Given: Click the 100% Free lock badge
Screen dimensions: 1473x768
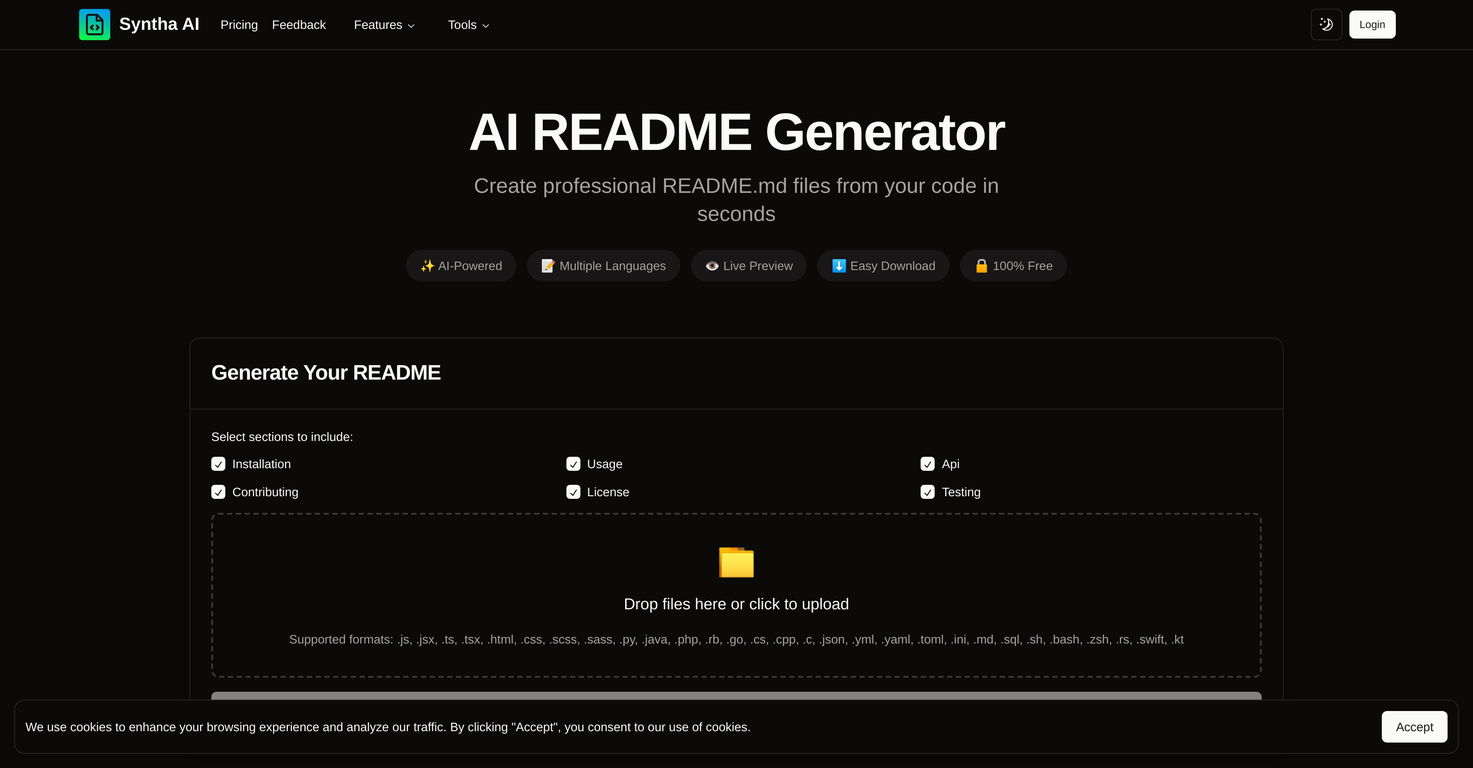Looking at the screenshot, I should [x=982, y=265].
